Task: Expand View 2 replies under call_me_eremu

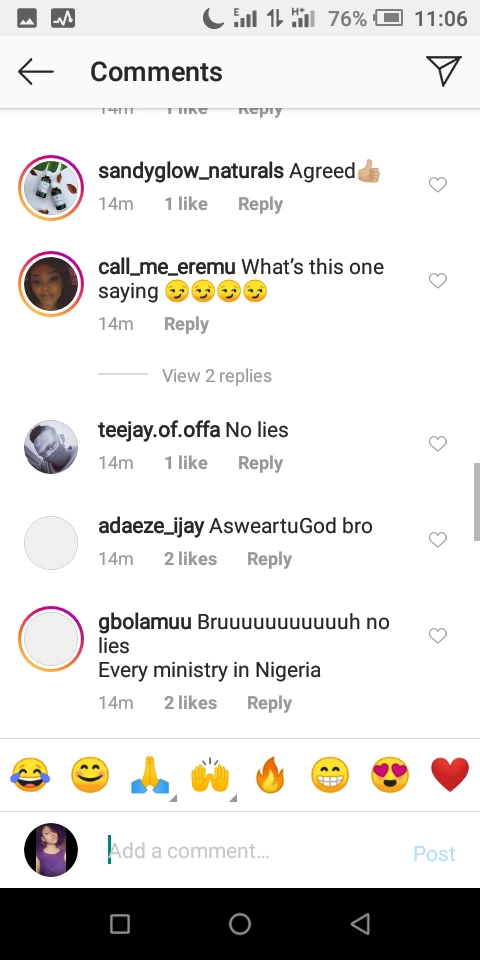Action: 217,376
